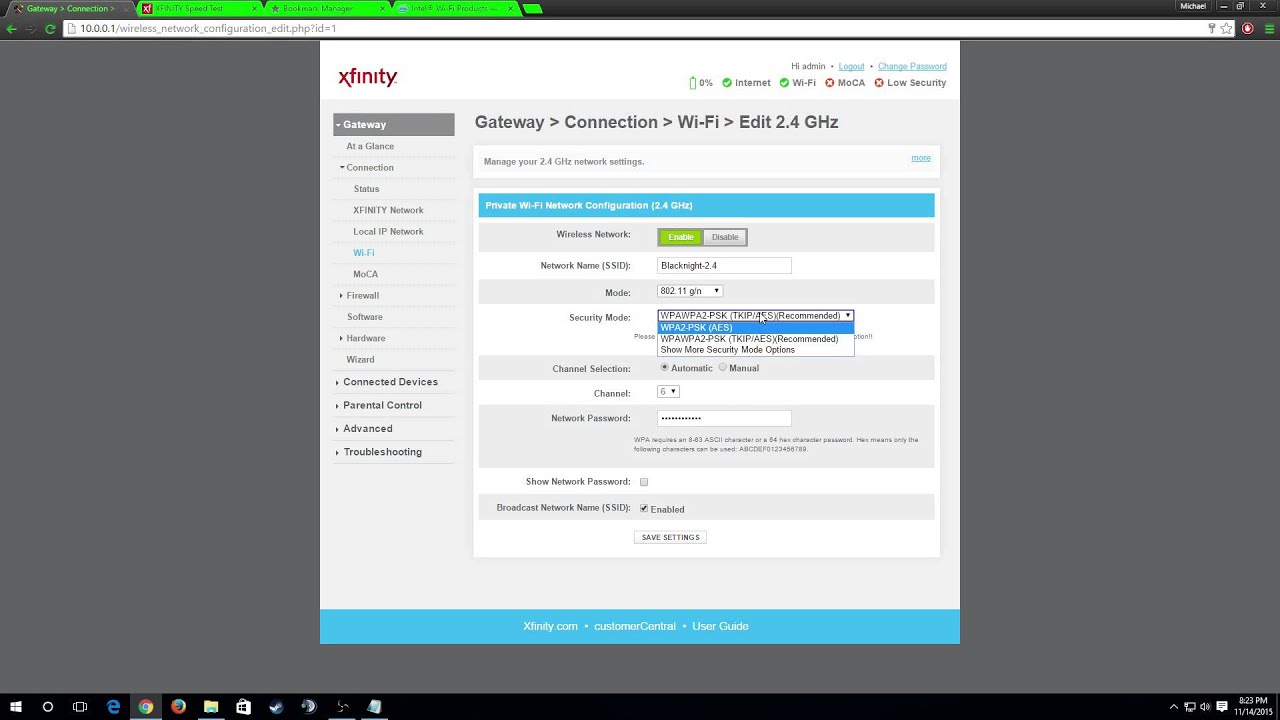The image size is (1280, 720).
Task: Check Show Network Password box
Action: point(644,482)
